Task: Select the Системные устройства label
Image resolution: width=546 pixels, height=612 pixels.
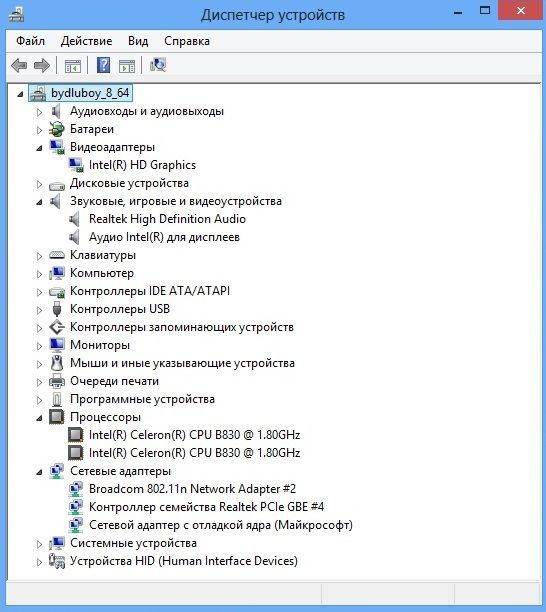Action: pos(133,543)
